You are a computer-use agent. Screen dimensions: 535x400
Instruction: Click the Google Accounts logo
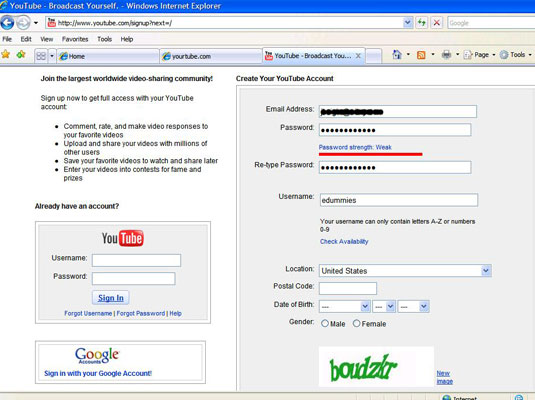click(97, 356)
